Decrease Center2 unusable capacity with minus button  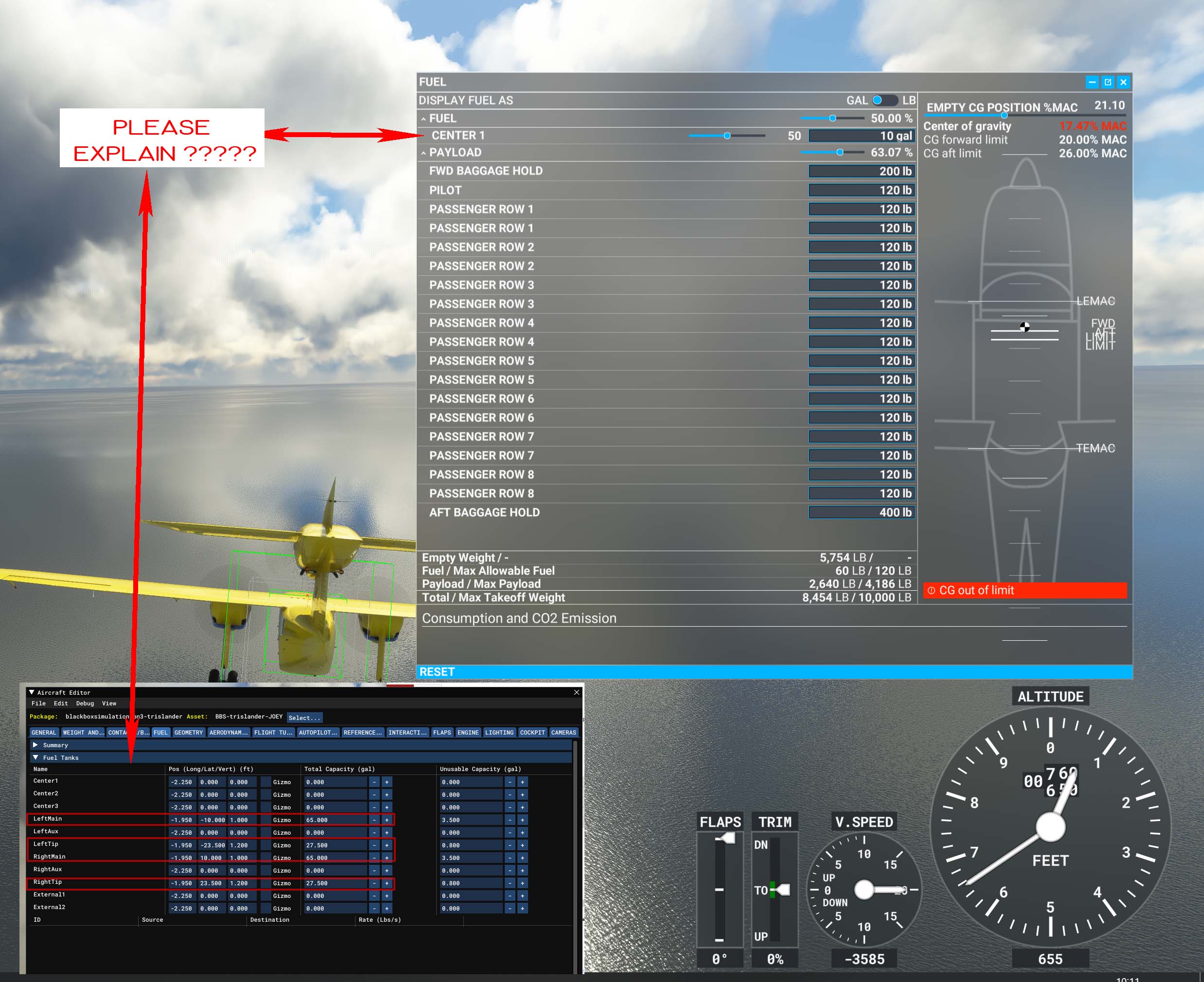pos(510,795)
